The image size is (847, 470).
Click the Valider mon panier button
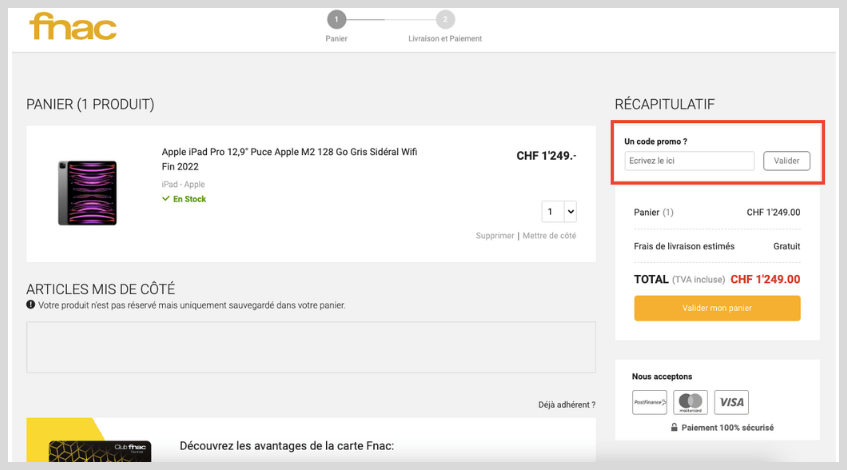tap(717, 308)
